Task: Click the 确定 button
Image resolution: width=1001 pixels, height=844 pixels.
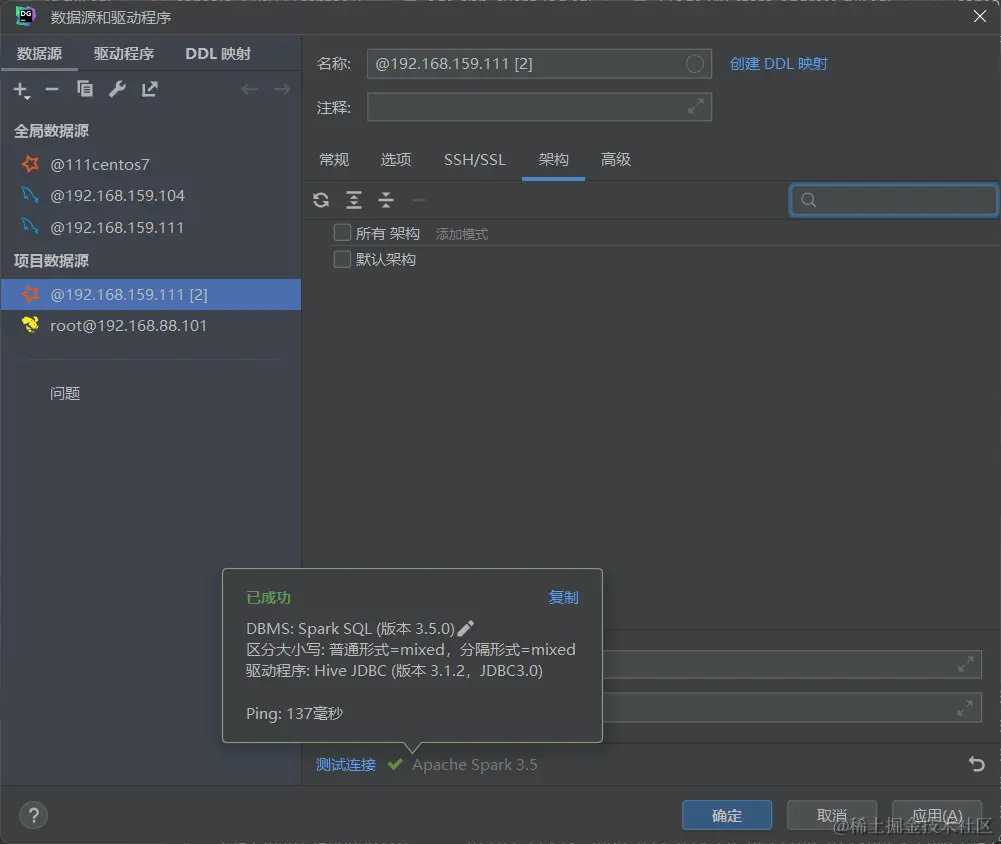Action: pyautogui.click(x=726, y=815)
